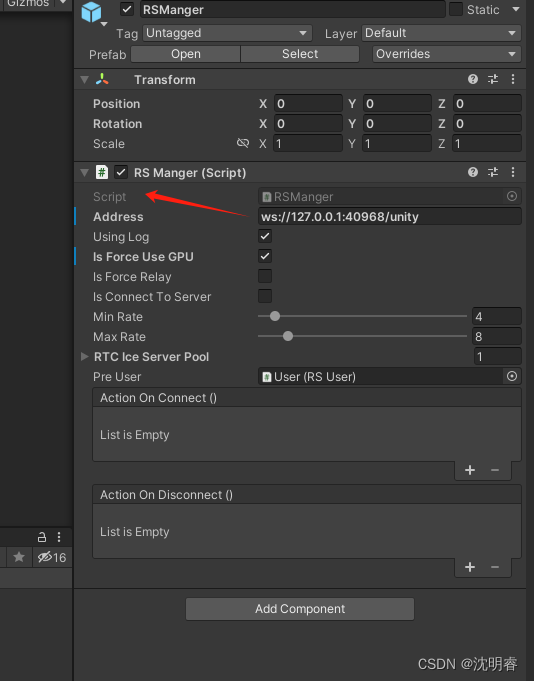
Task: Open RS Manger script more options menu
Action: 513,172
